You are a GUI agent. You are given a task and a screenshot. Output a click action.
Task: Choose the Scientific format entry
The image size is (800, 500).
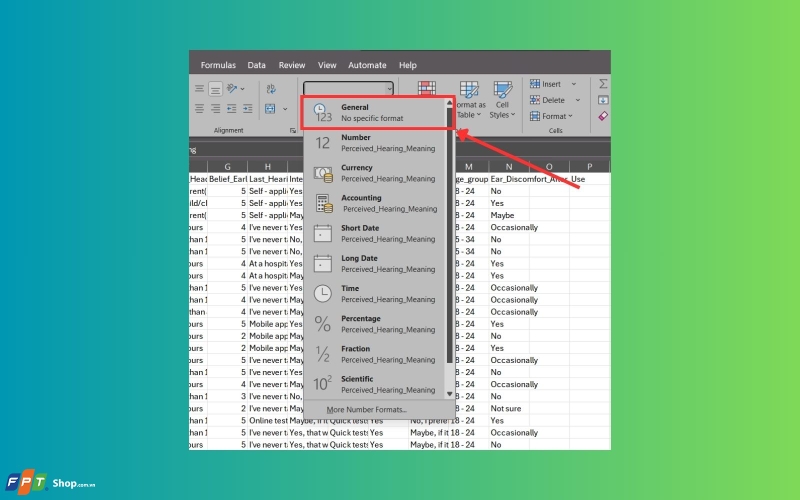[x=375, y=384]
